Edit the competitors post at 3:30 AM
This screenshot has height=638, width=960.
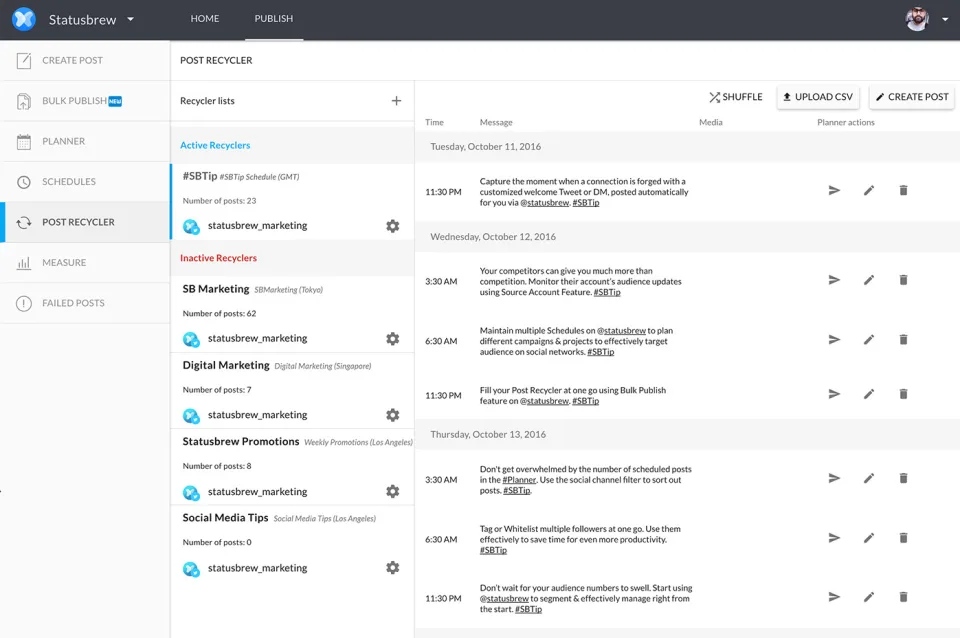click(869, 280)
